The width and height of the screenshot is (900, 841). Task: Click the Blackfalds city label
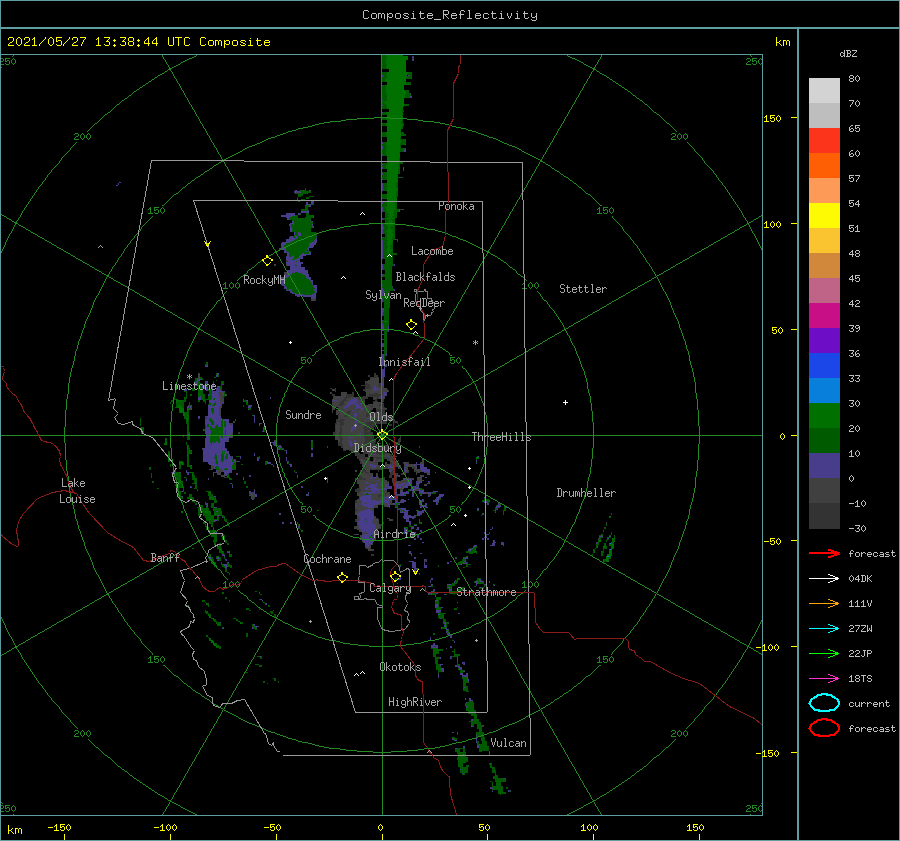425,277
